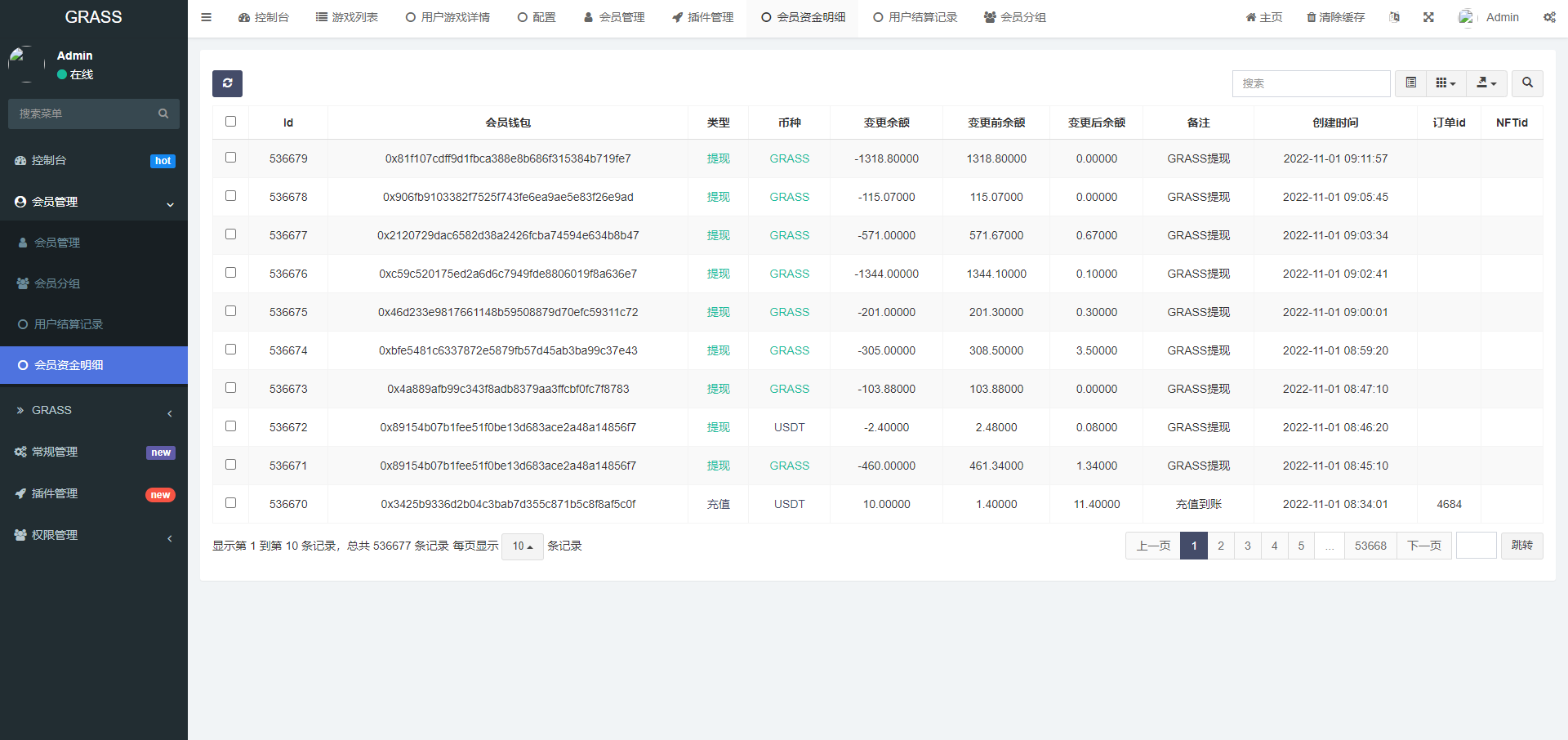The width and height of the screenshot is (1568, 740).
Task: Click the toggle search icon
Action: click(1527, 83)
